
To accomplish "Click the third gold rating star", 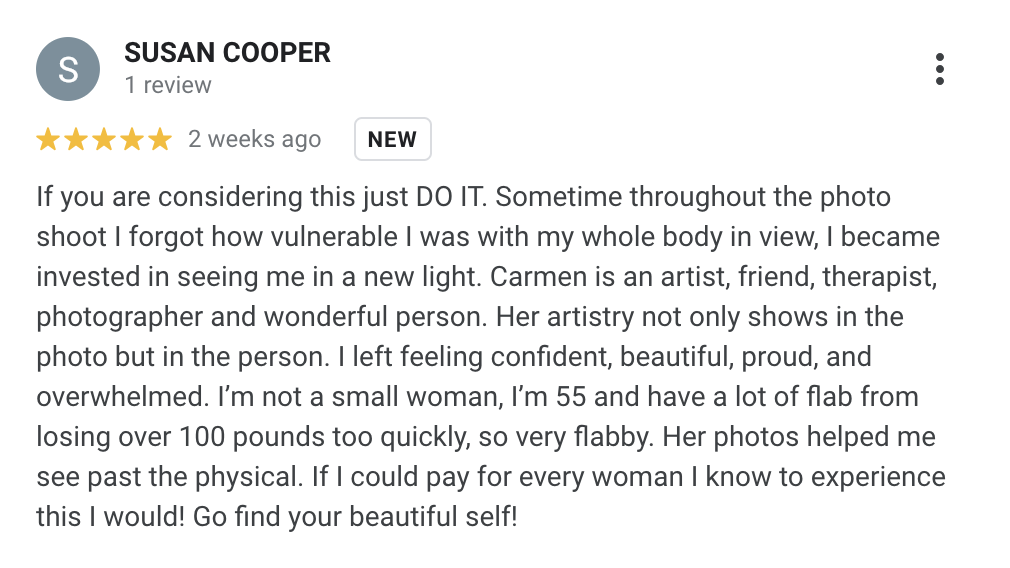I will (104, 139).
